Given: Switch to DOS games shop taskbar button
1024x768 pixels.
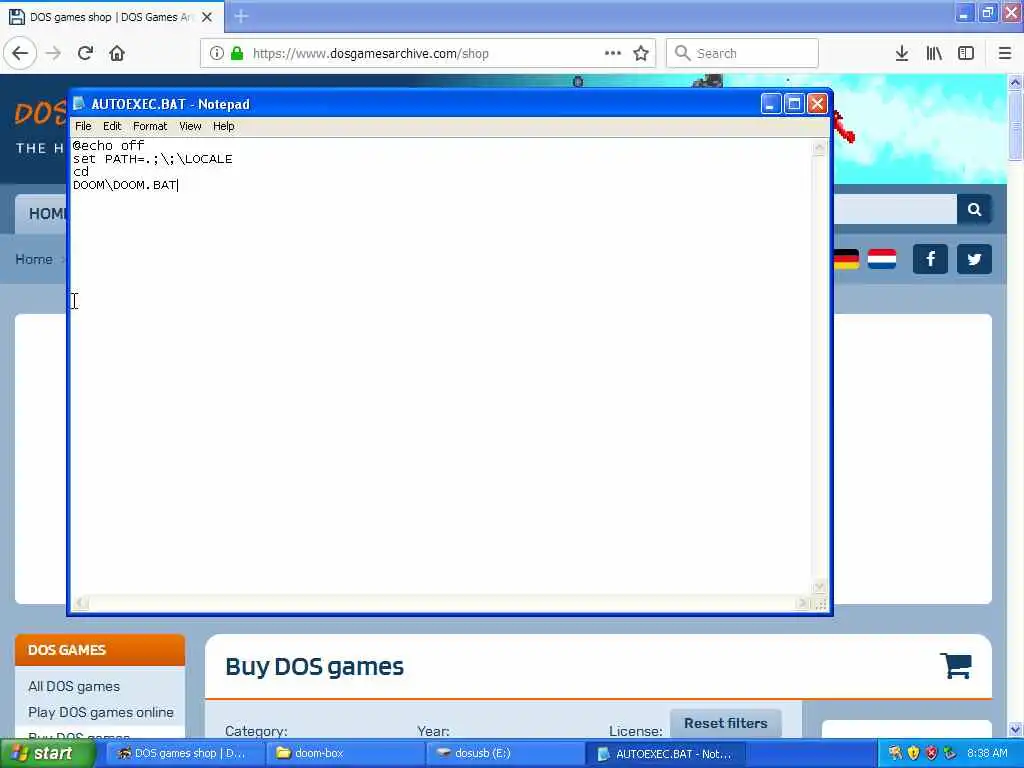Looking at the screenshot, I should click(185, 754).
